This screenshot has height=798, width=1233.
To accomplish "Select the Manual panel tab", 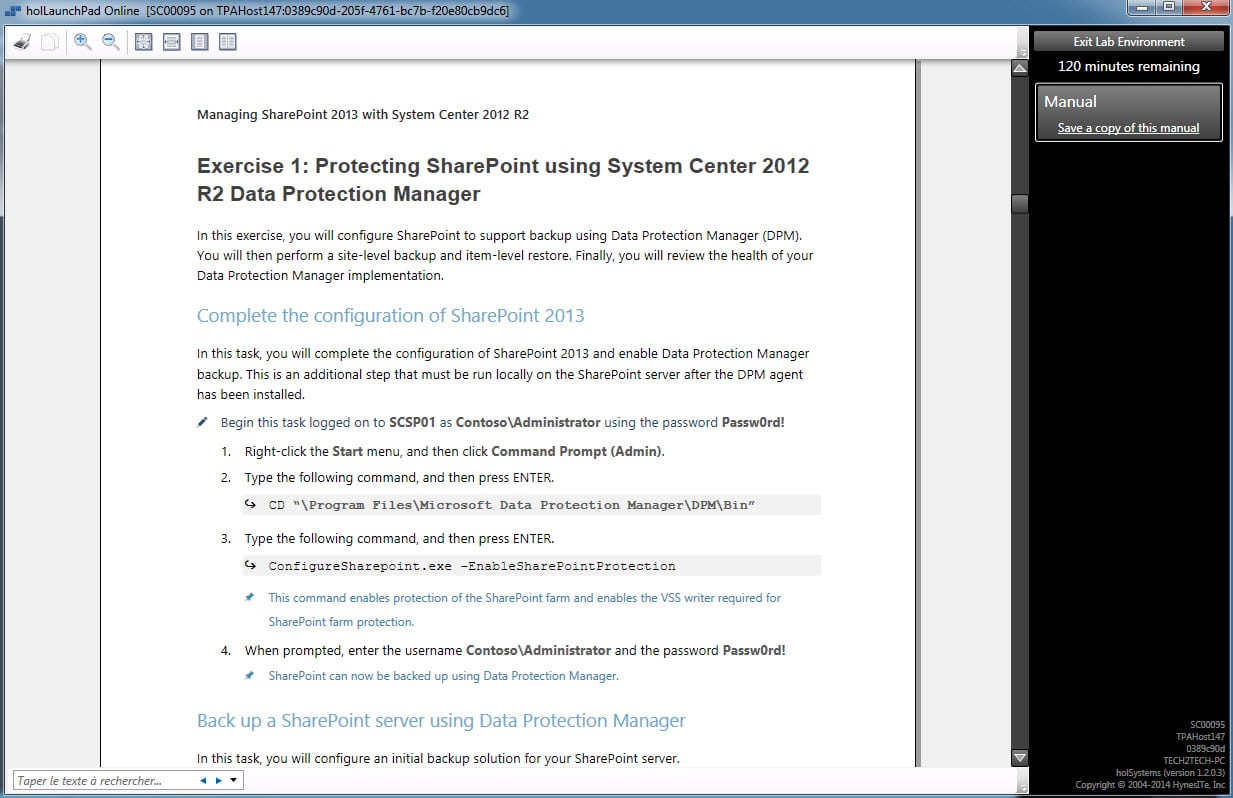I will click(1128, 112).
